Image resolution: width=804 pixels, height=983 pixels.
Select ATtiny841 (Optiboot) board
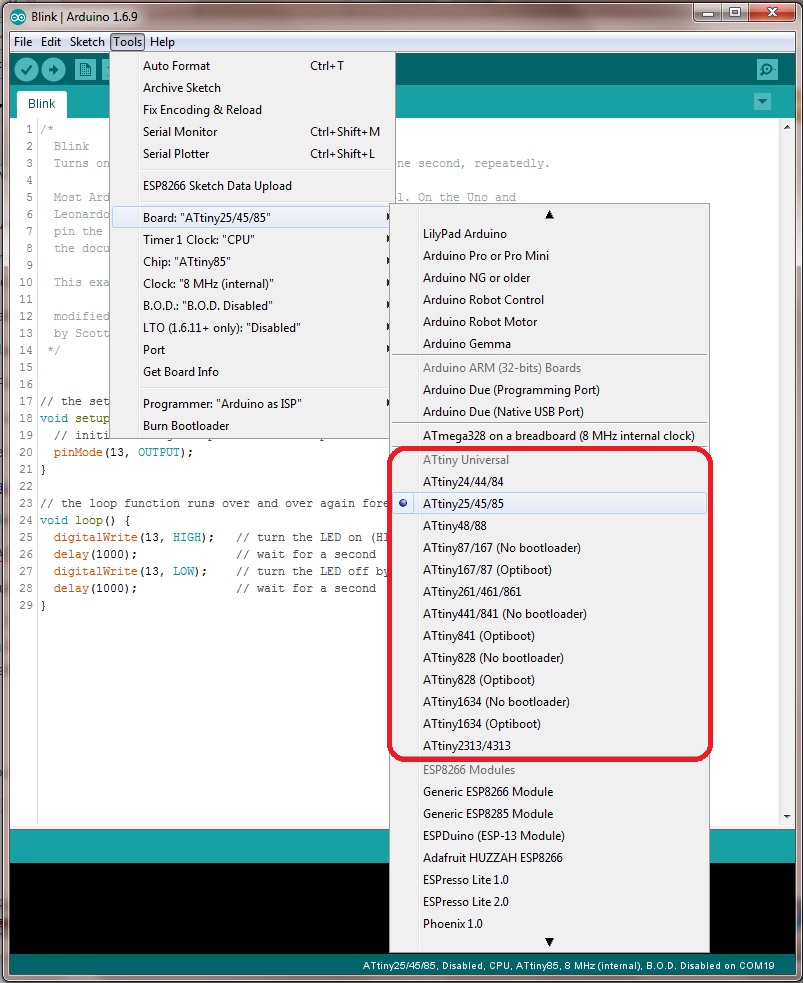(549, 635)
